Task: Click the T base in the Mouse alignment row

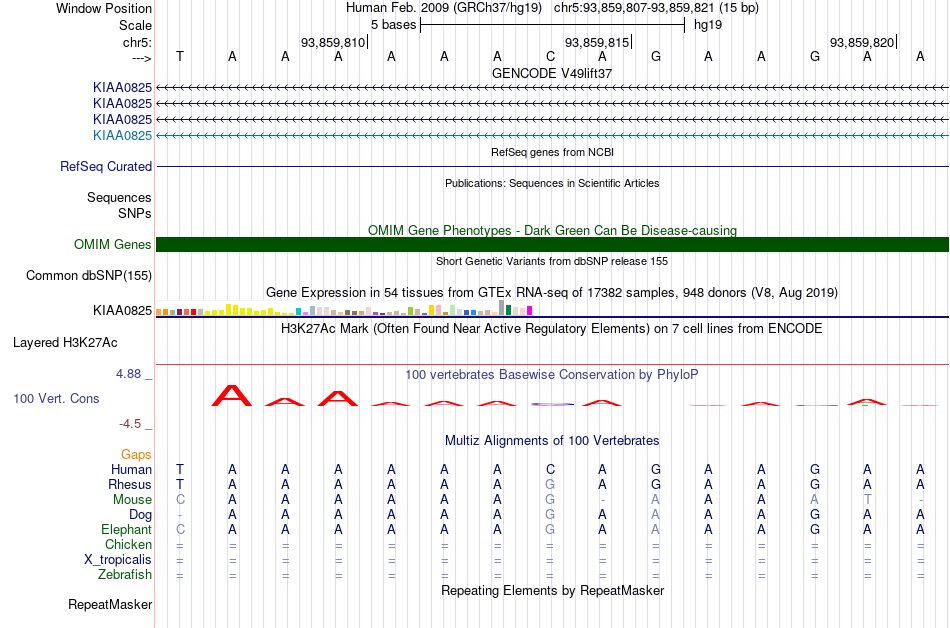Action: pos(868,500)
